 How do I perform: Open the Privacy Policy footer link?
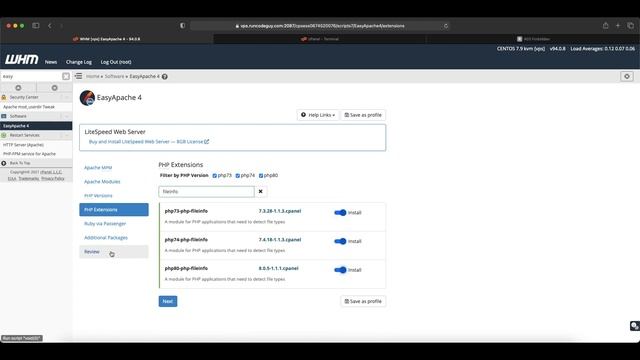click(x=53, y=178)
